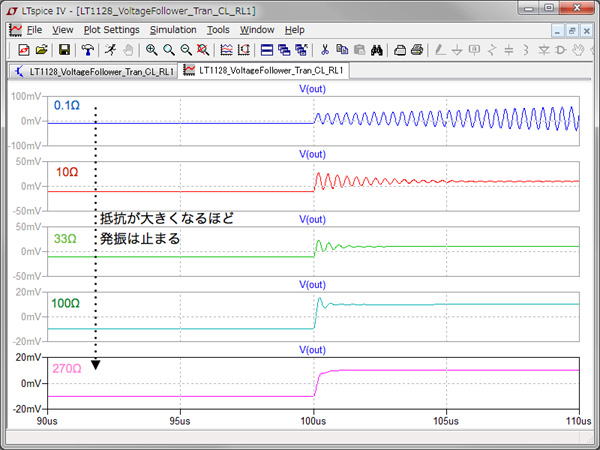Click the New Schematic toolbar icon
600x450 pixels.
24,49
